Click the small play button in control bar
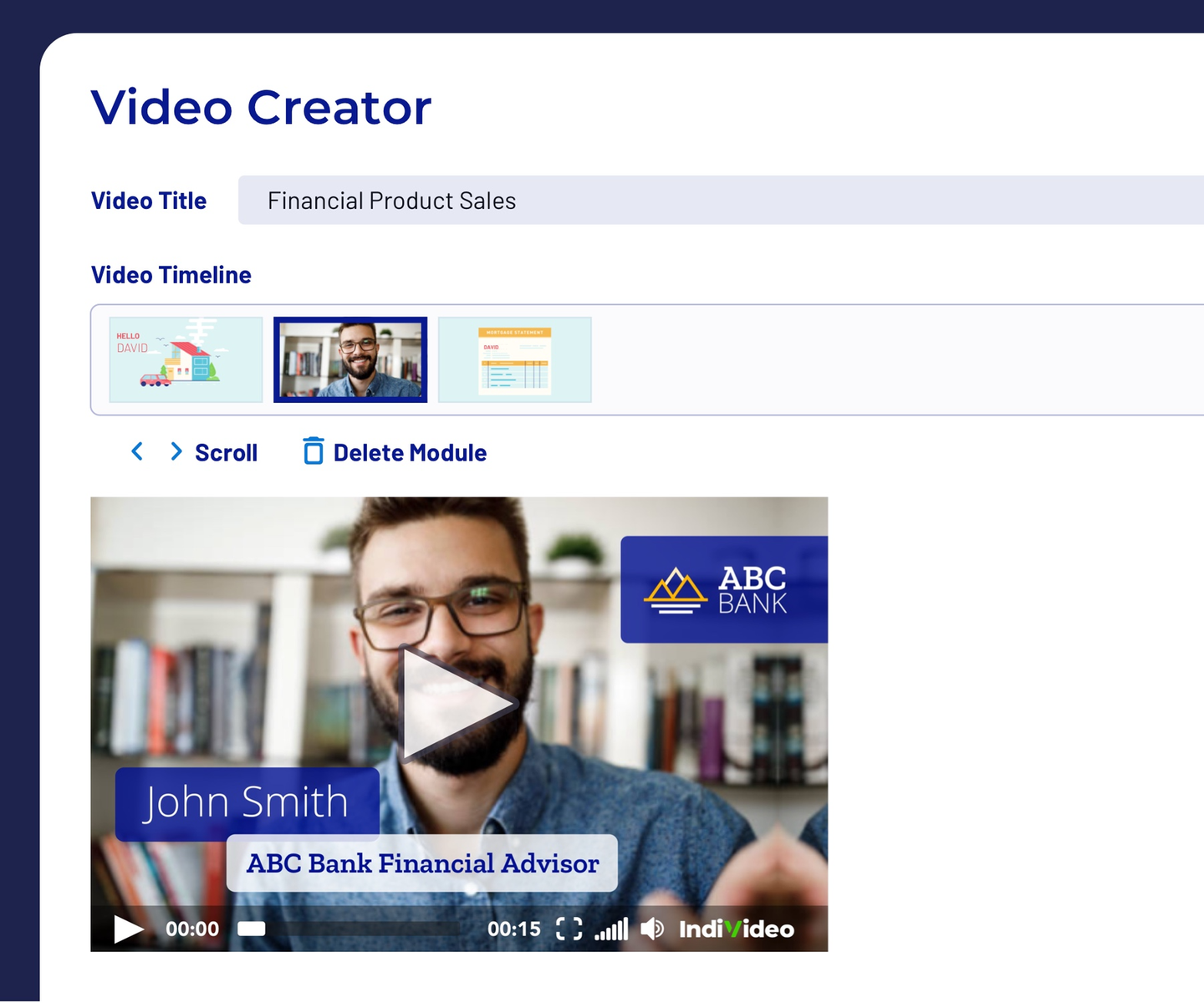Screen dimensions: 1204x1003 [x=128, y=929]
